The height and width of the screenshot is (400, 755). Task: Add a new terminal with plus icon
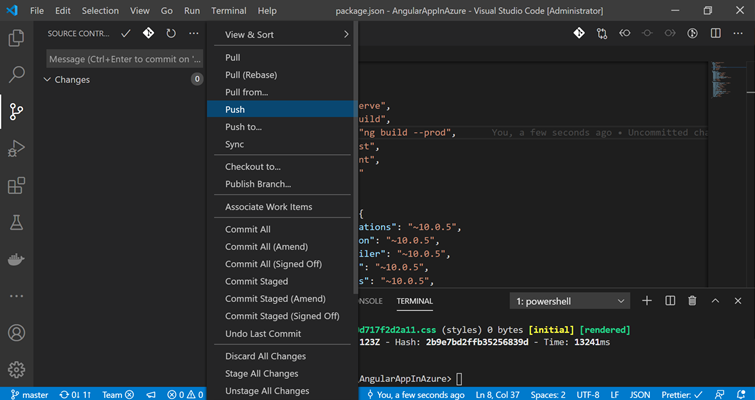click(647, 301)
